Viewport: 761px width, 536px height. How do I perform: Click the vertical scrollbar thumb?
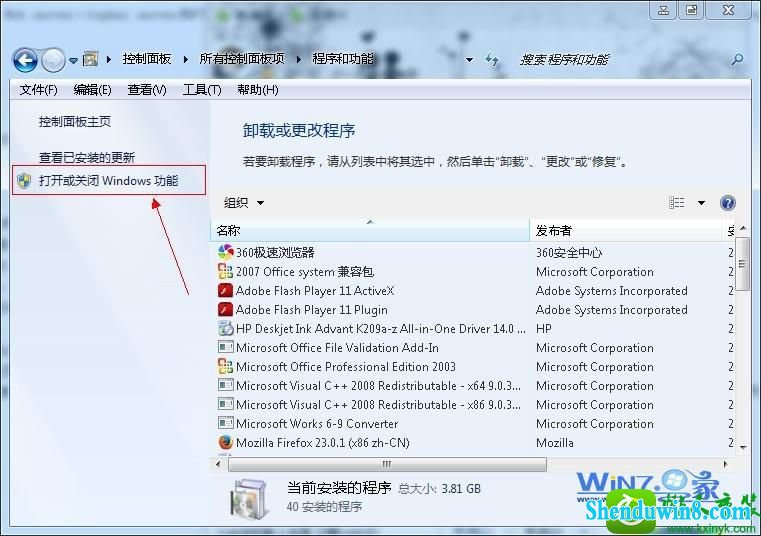[x=742, y=264]
